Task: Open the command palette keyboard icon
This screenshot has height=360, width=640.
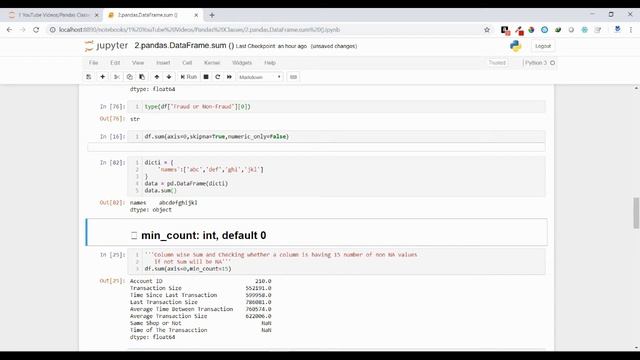Action: [x=293, y=77]
